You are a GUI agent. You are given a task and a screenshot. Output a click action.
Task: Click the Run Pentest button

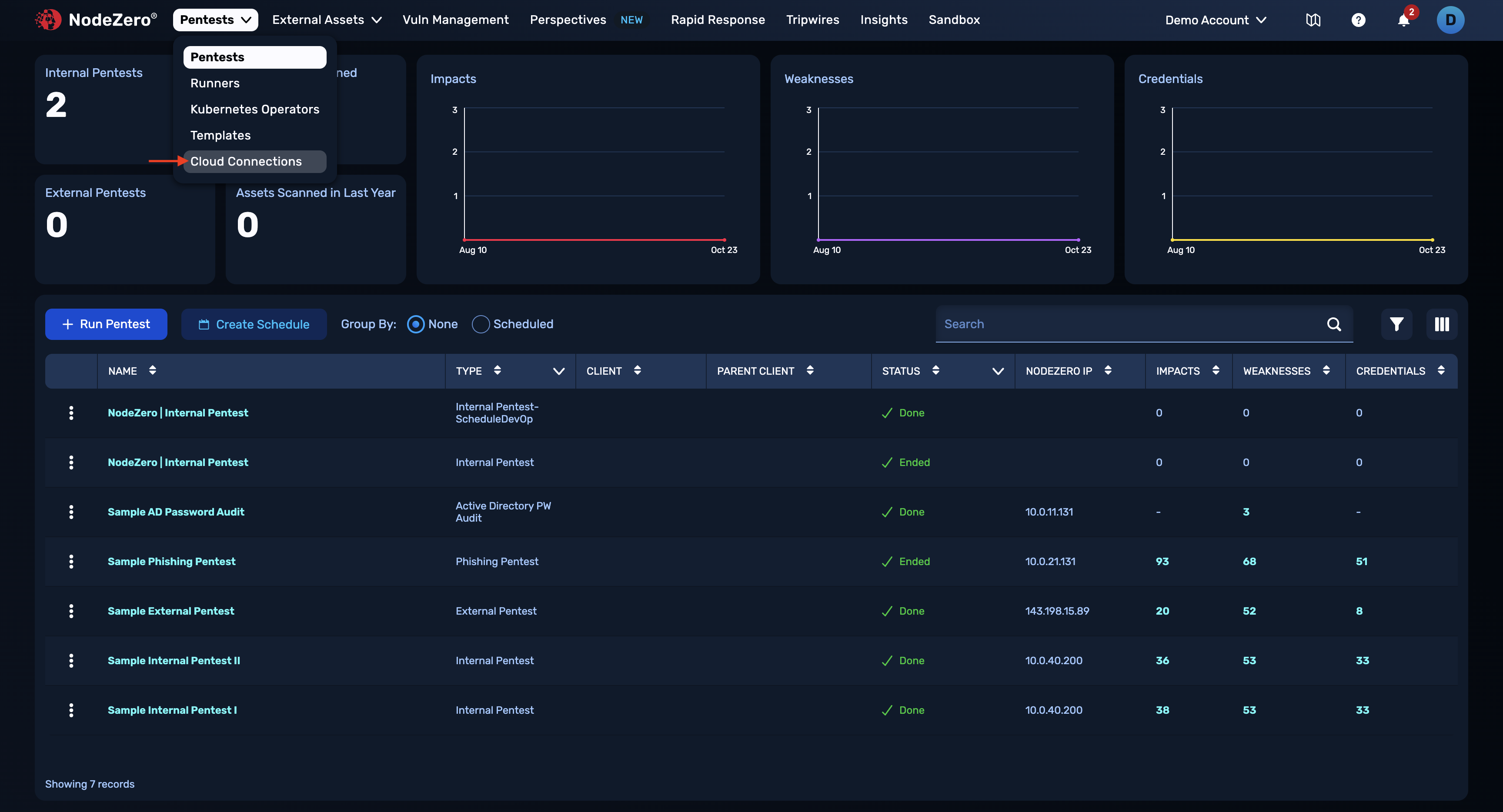106,324
